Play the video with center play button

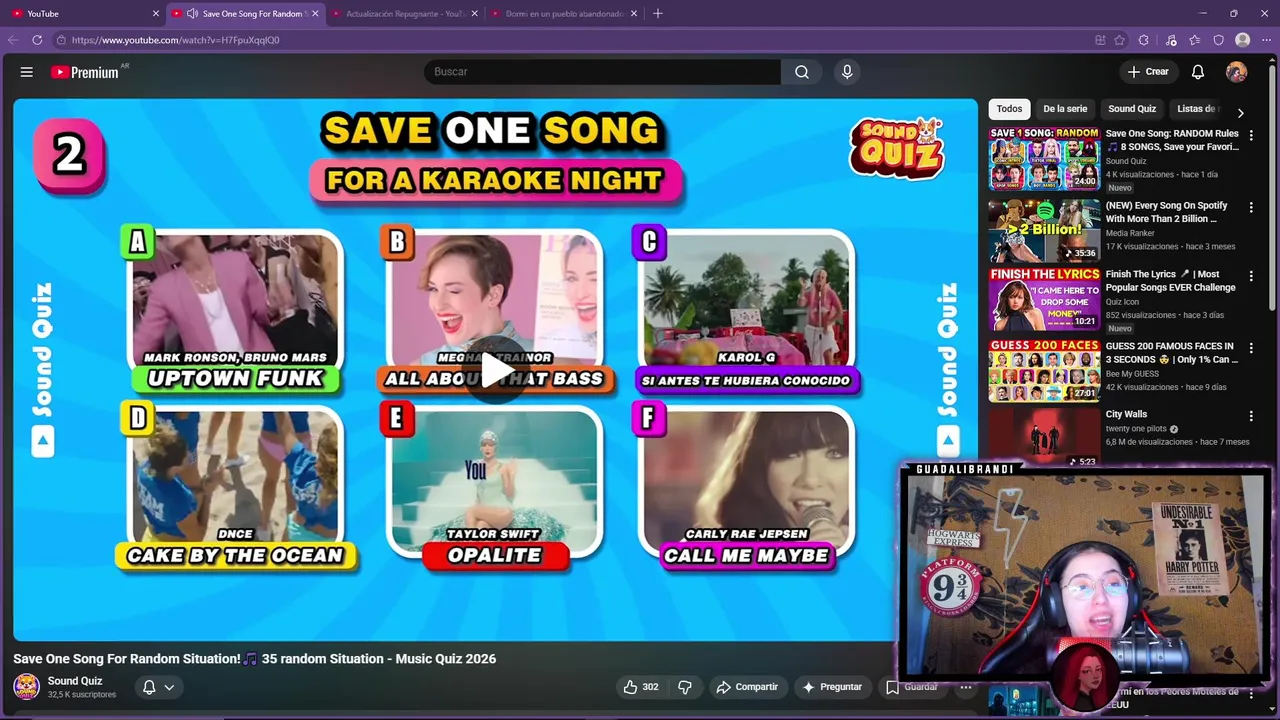pyautogui.click(x=496, y=371)
